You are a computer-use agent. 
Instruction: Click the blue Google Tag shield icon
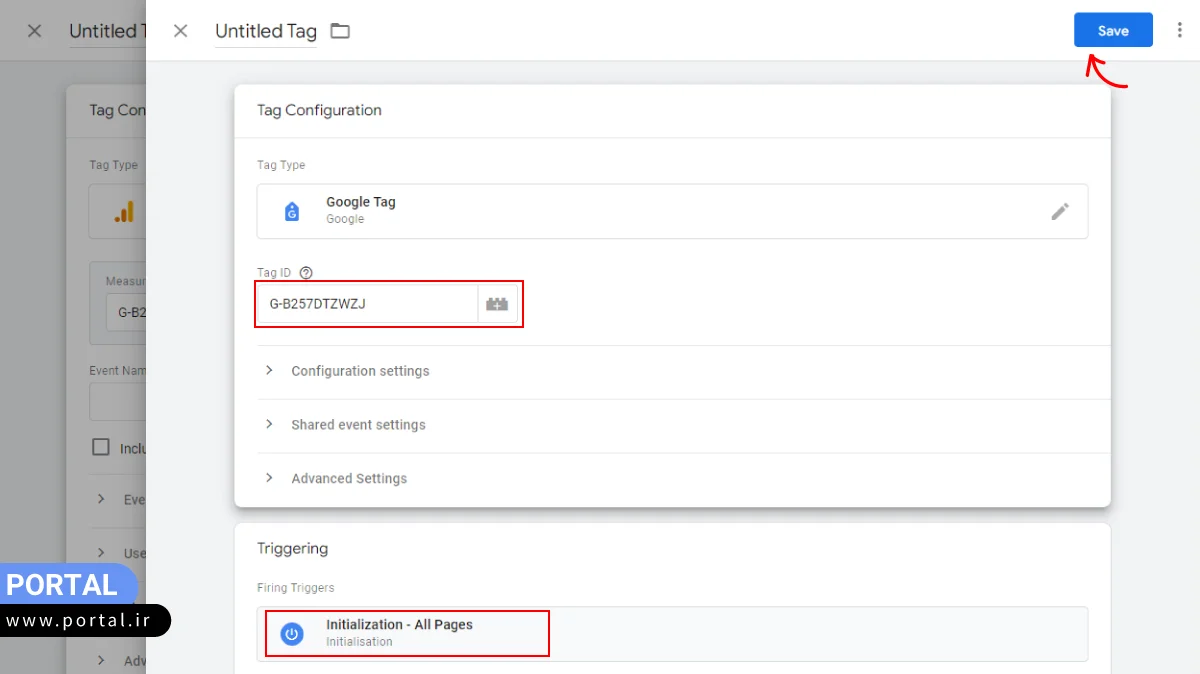coord(292,211)
